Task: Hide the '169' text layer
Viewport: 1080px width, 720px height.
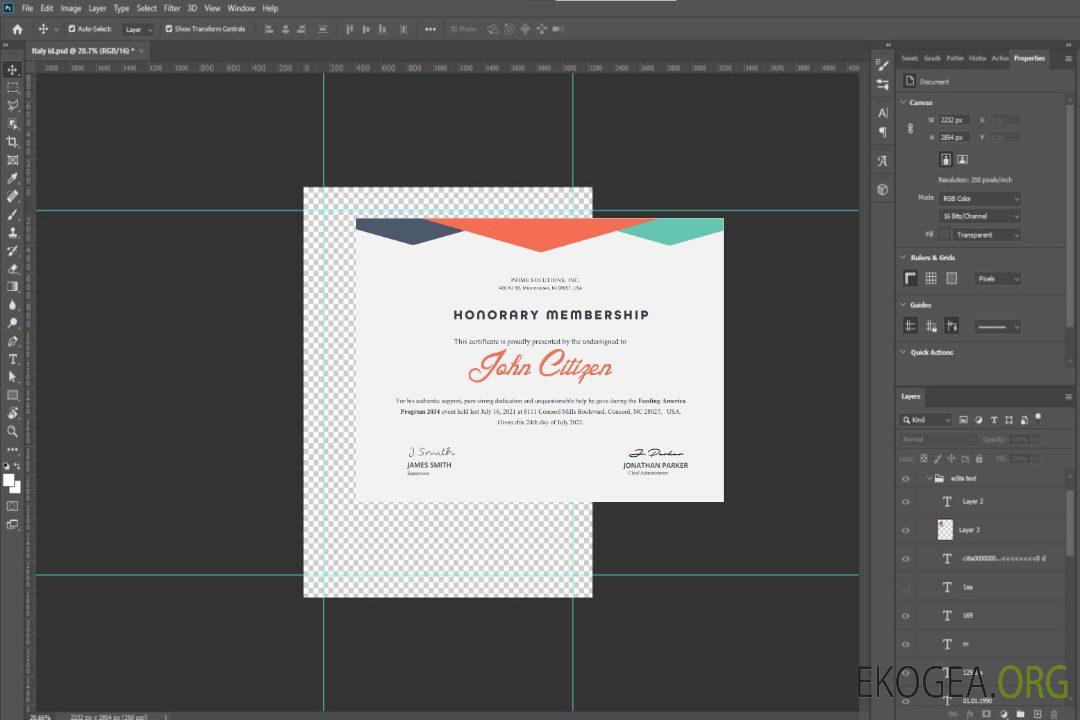Action: (x=906, y=616)
